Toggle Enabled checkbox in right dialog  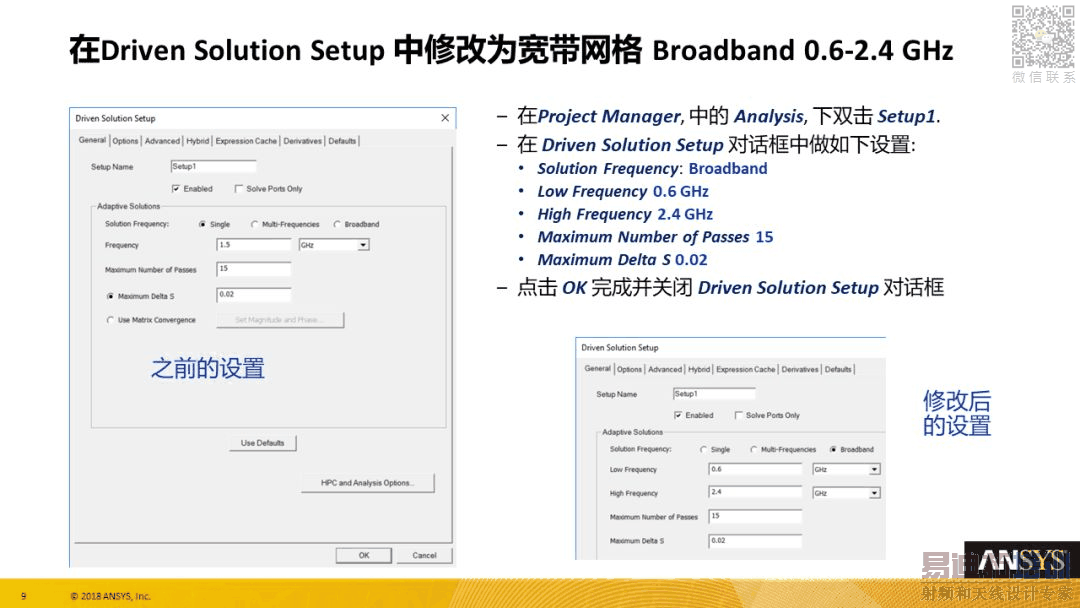(678, 415)
